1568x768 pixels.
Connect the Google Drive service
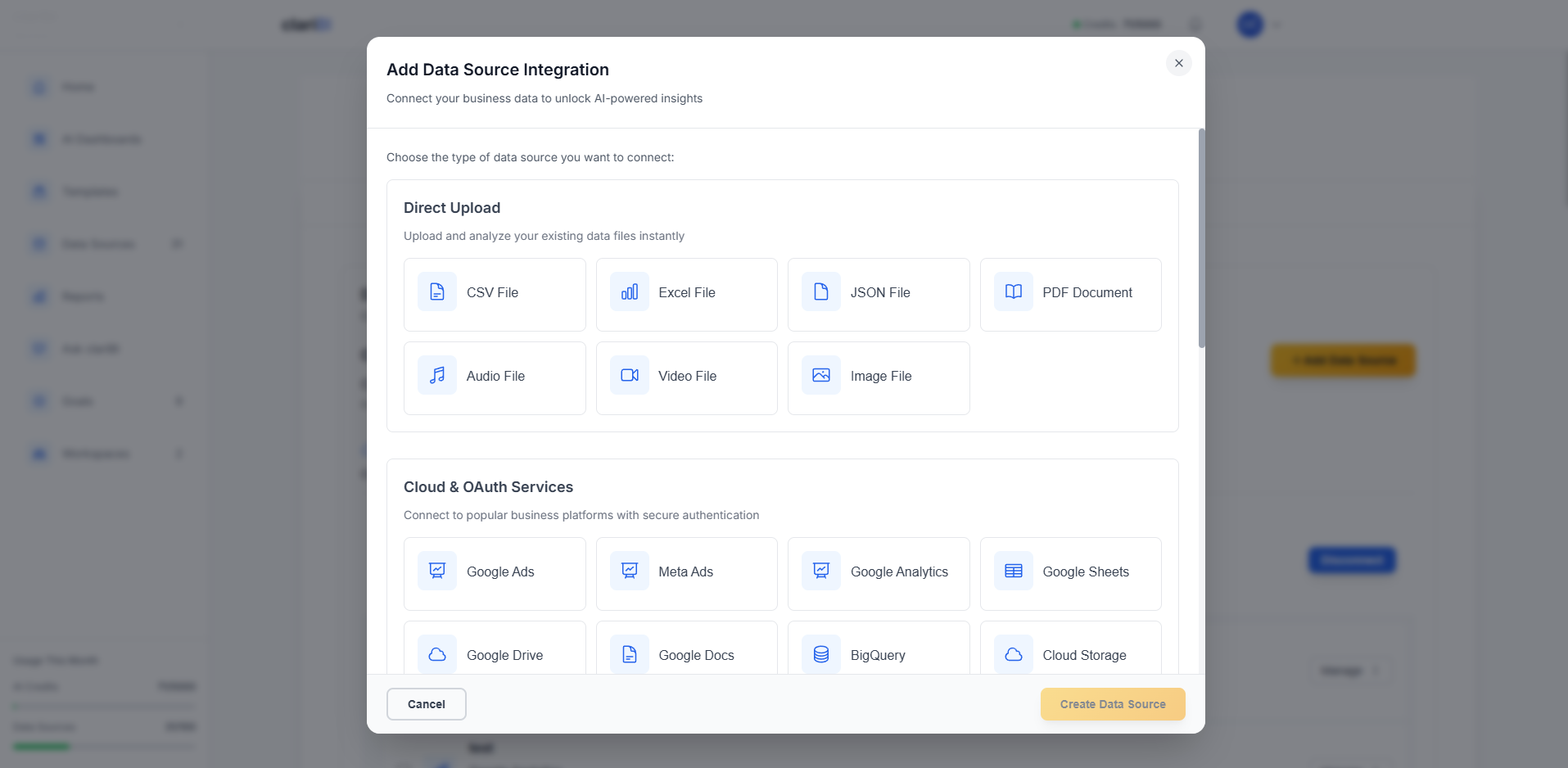coord(494,654)
